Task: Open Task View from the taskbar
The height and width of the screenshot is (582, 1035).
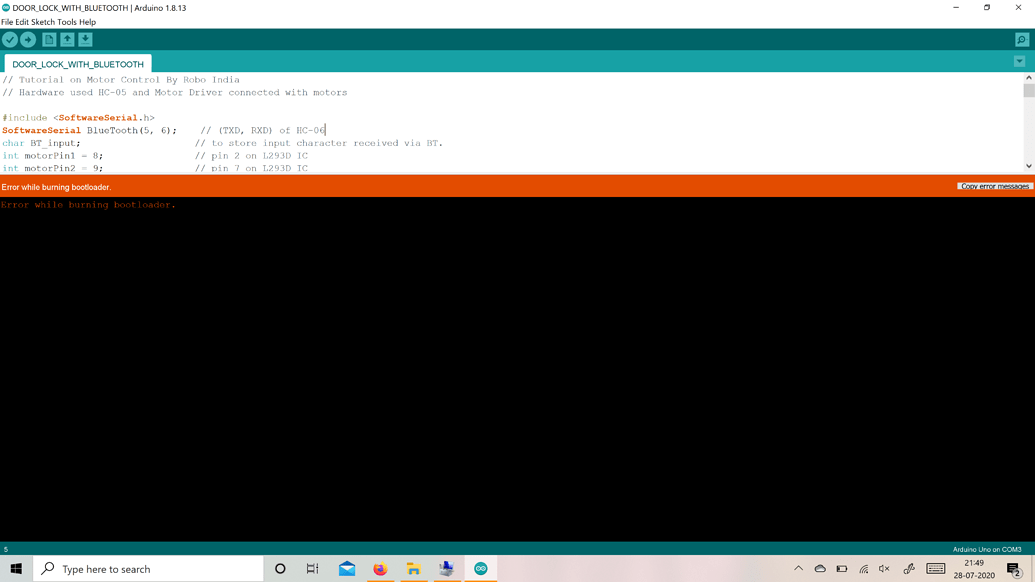Action: [x=312, y=568]
